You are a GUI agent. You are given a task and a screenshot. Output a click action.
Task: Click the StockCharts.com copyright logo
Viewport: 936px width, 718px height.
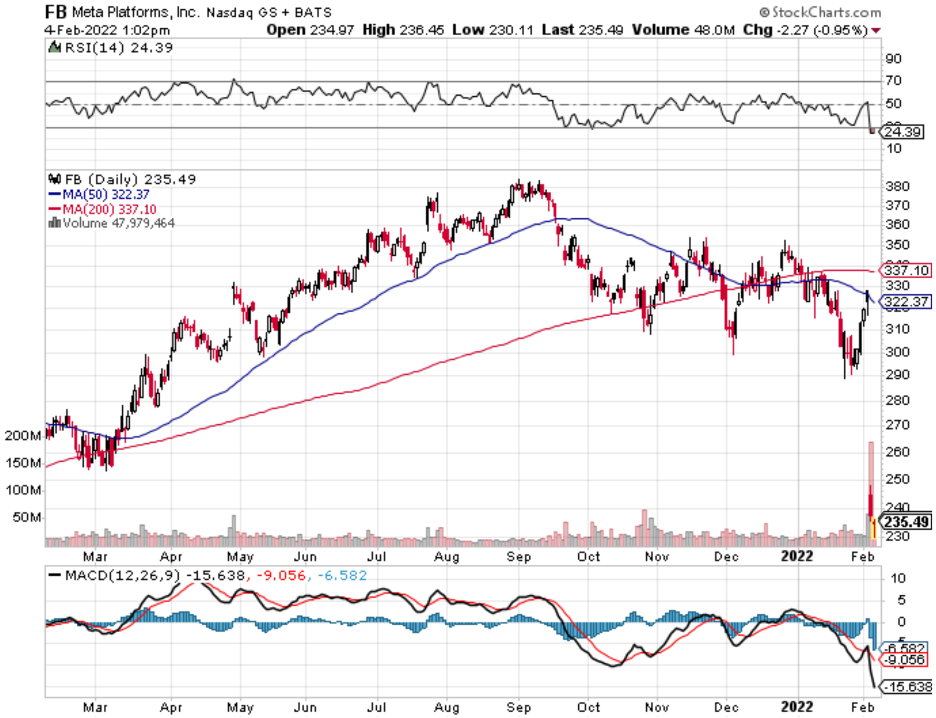[820, 12]
